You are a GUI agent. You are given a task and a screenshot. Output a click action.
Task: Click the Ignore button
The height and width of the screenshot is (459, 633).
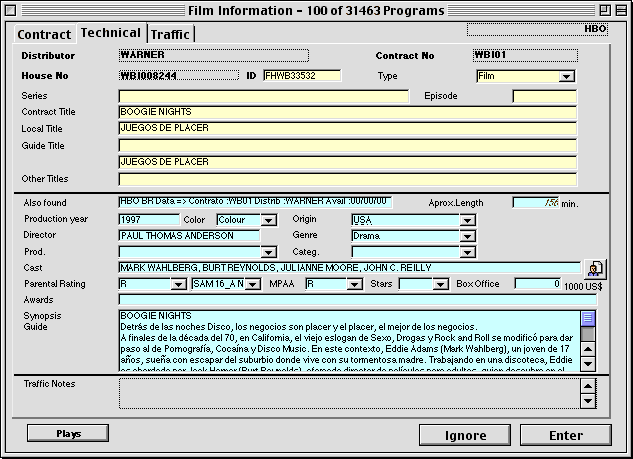click(x=465, y=435)
